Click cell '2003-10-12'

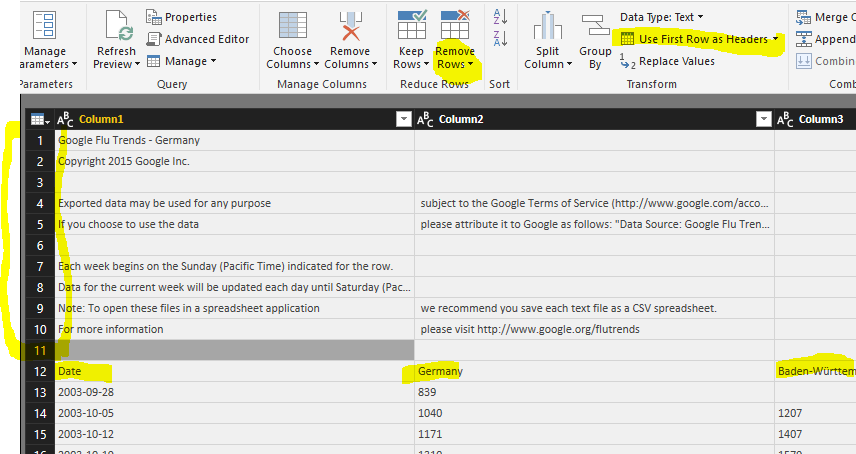[235, 434]
